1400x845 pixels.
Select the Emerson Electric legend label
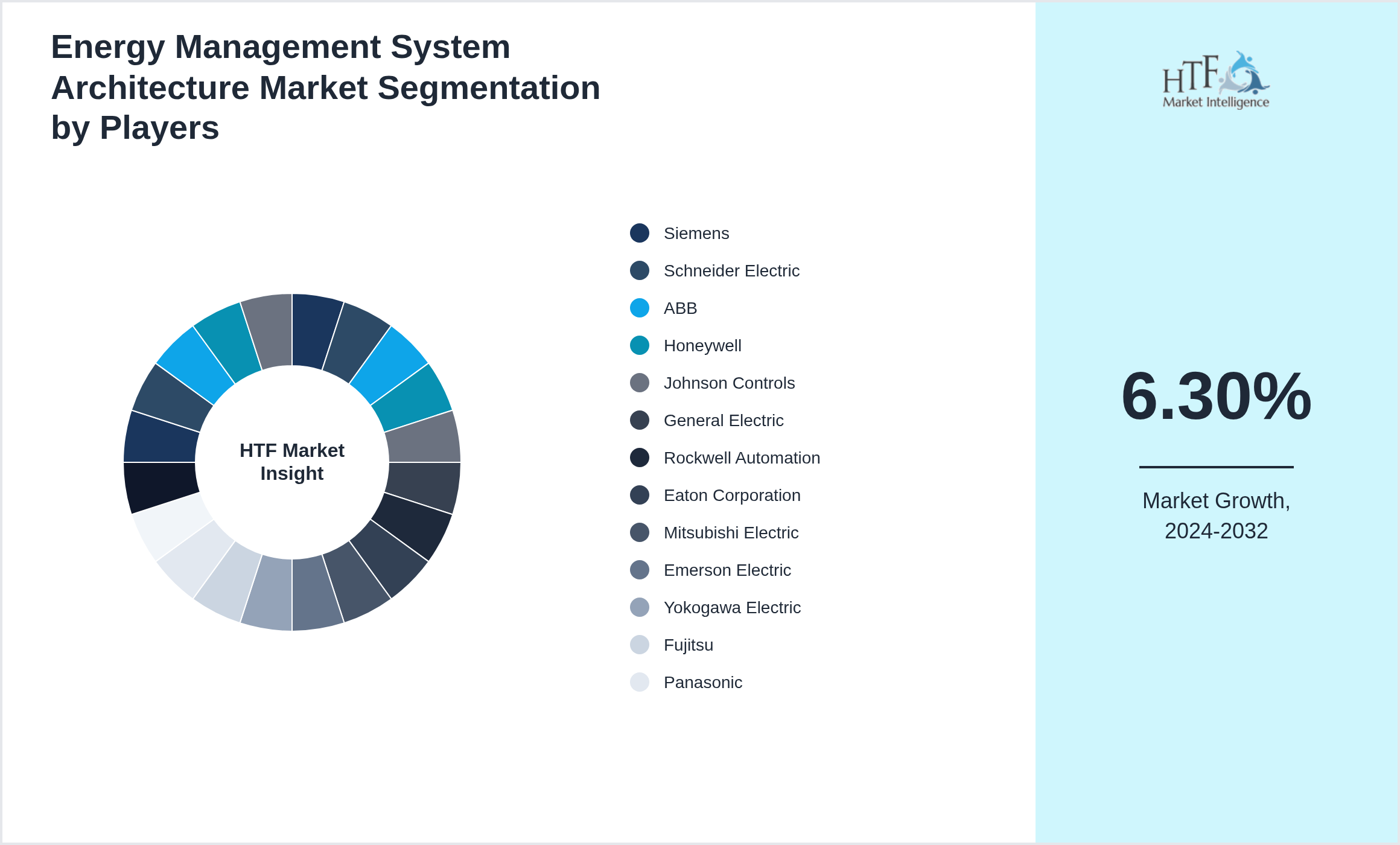click(727, 570)
